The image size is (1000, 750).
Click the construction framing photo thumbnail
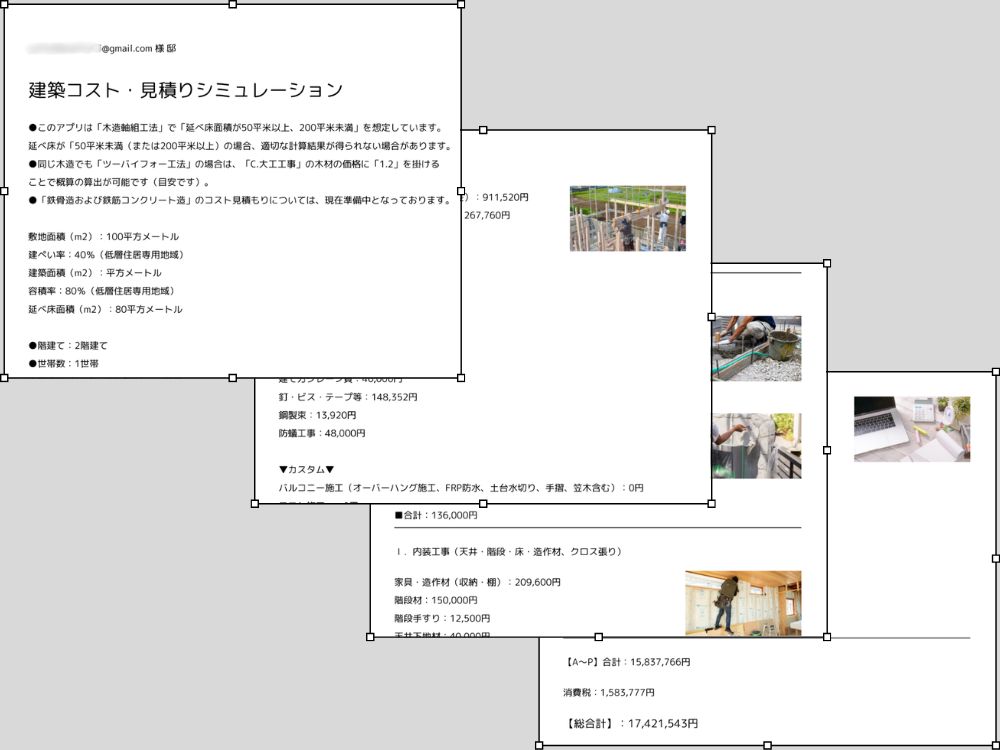coord(628,217)
